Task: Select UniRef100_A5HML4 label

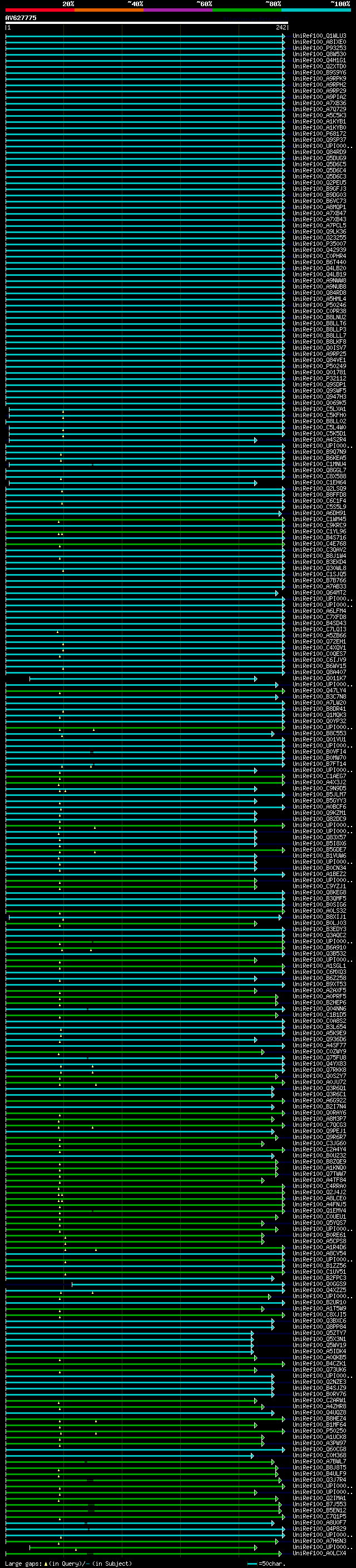Action: [319, 299]
